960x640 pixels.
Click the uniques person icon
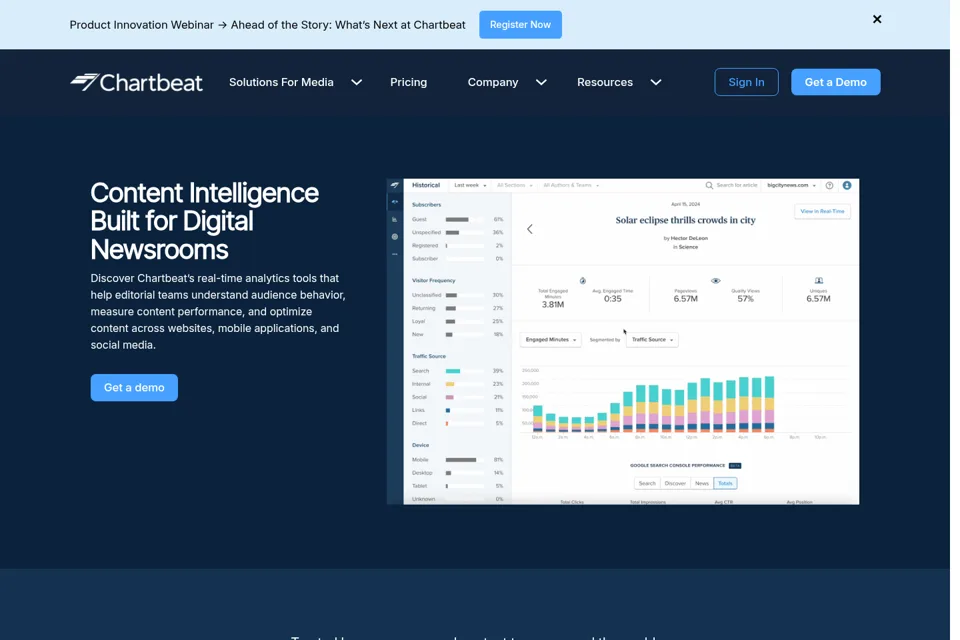[x=819, y=280]
